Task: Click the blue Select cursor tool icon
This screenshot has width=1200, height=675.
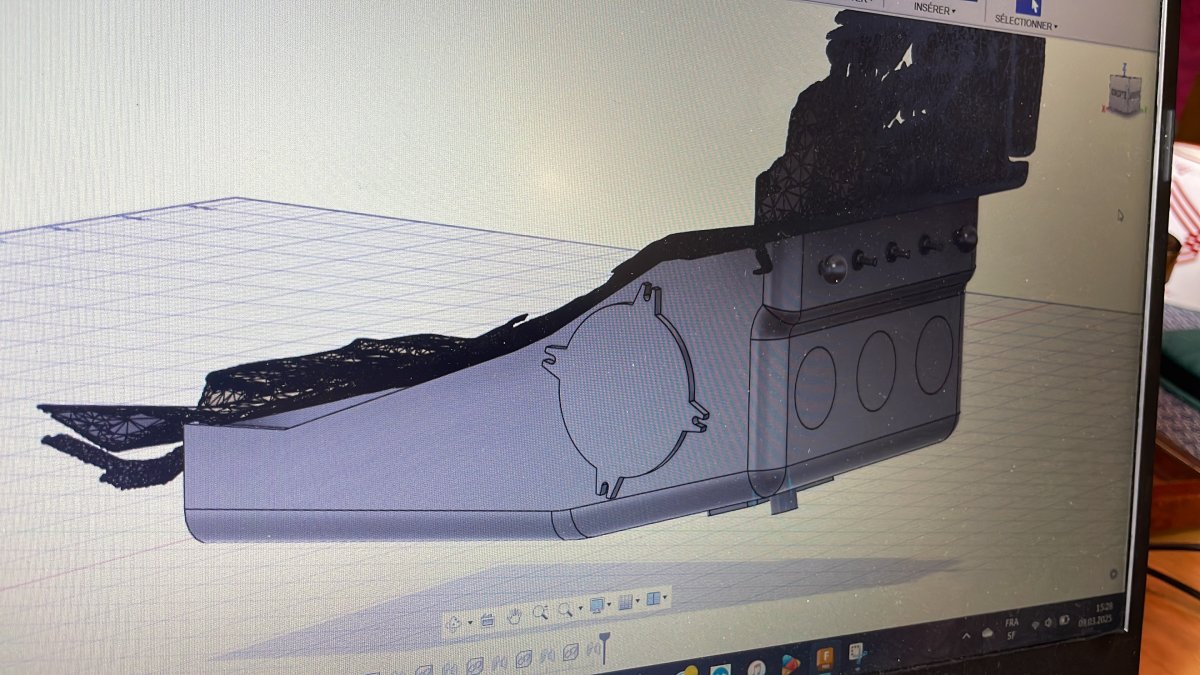Action: coord(1028,5)
